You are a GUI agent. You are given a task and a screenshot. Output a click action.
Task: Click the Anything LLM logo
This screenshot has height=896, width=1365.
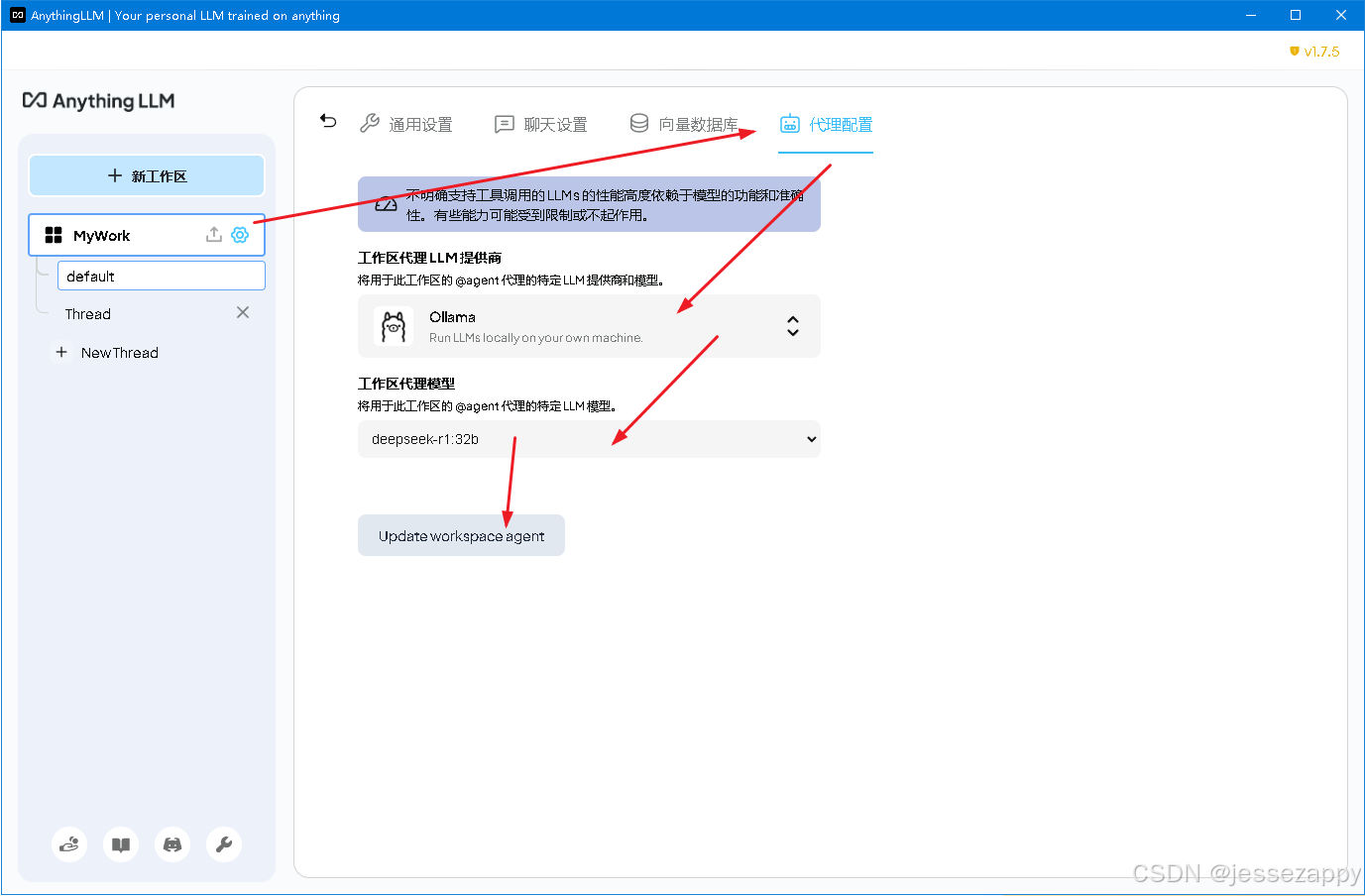pos(98,101)
